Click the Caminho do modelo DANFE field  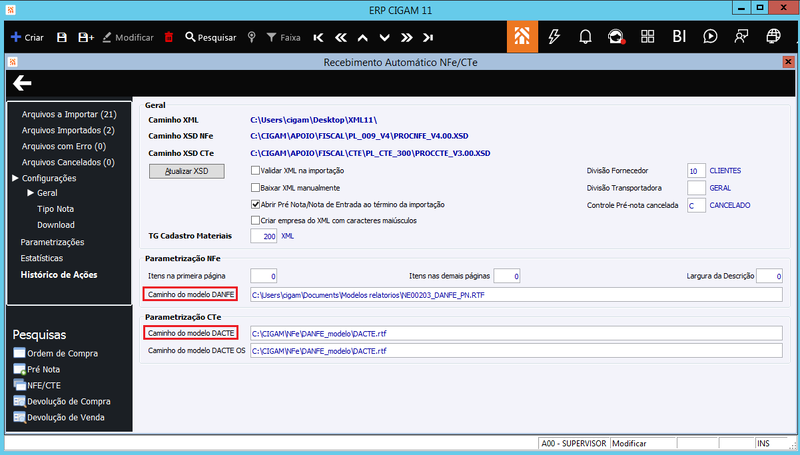coord(516,295)
